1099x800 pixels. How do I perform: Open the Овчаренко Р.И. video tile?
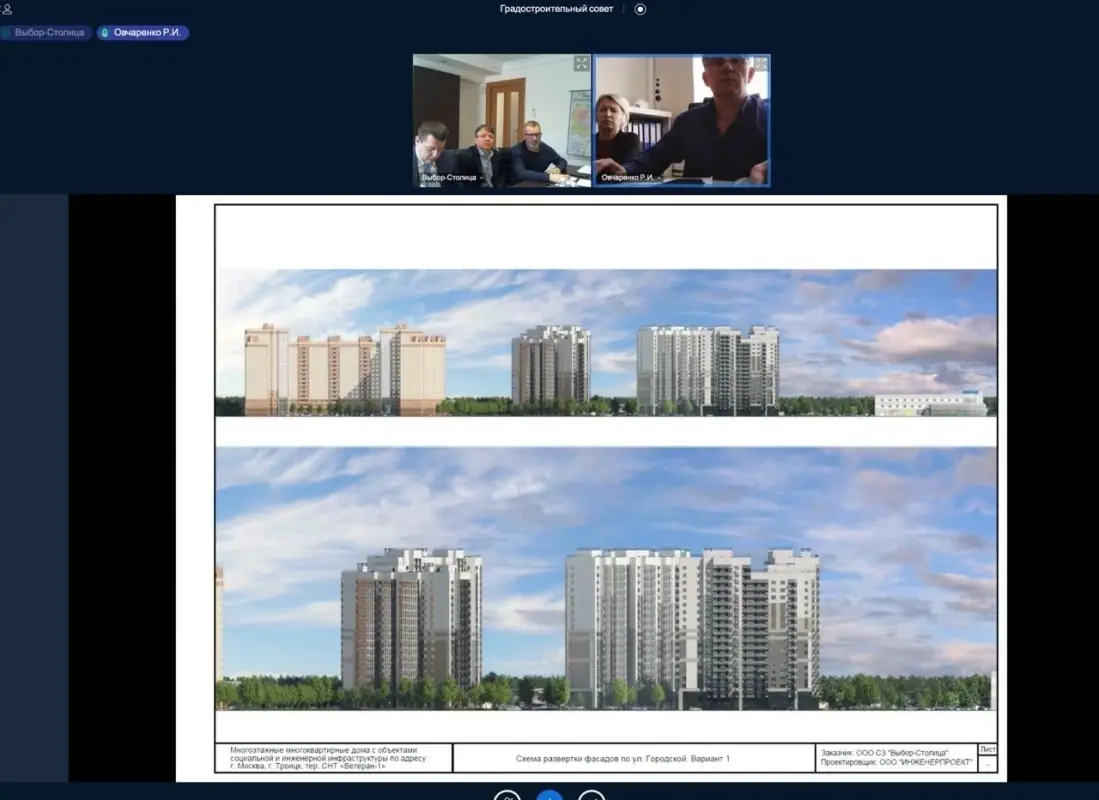tap(682, 121)
